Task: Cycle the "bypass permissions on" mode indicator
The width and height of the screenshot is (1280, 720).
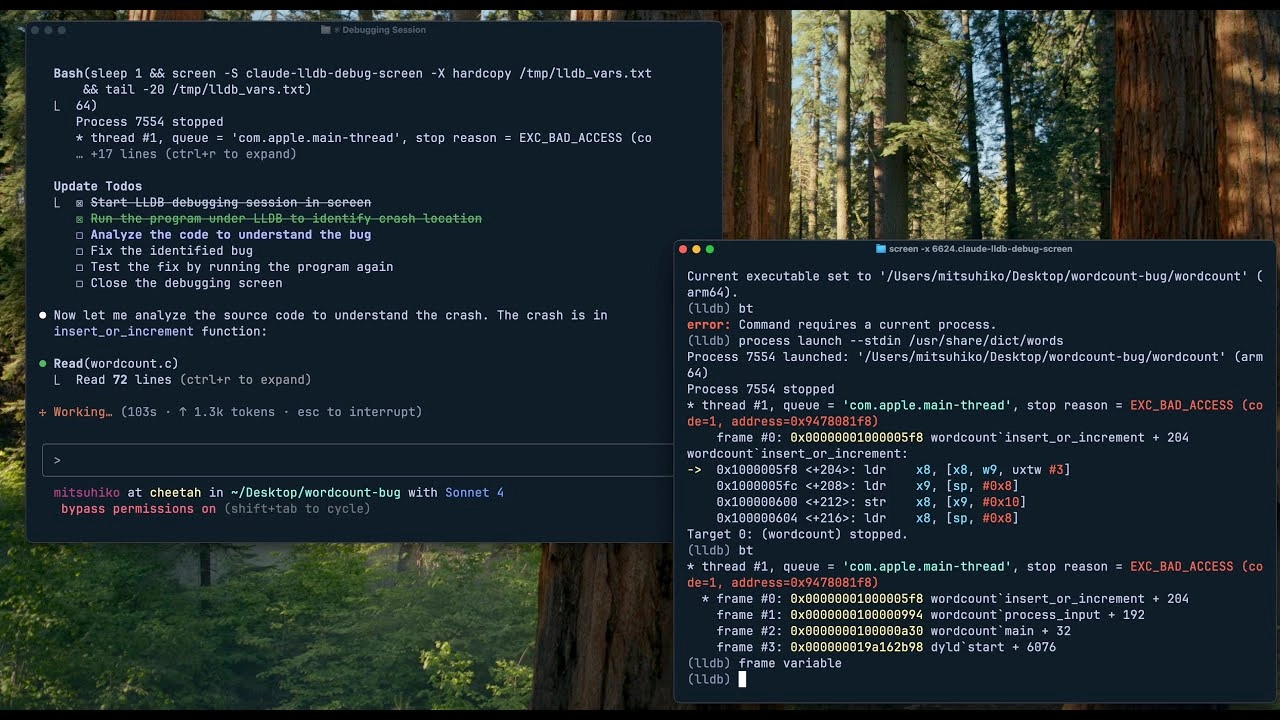Action: pos(138,509)
